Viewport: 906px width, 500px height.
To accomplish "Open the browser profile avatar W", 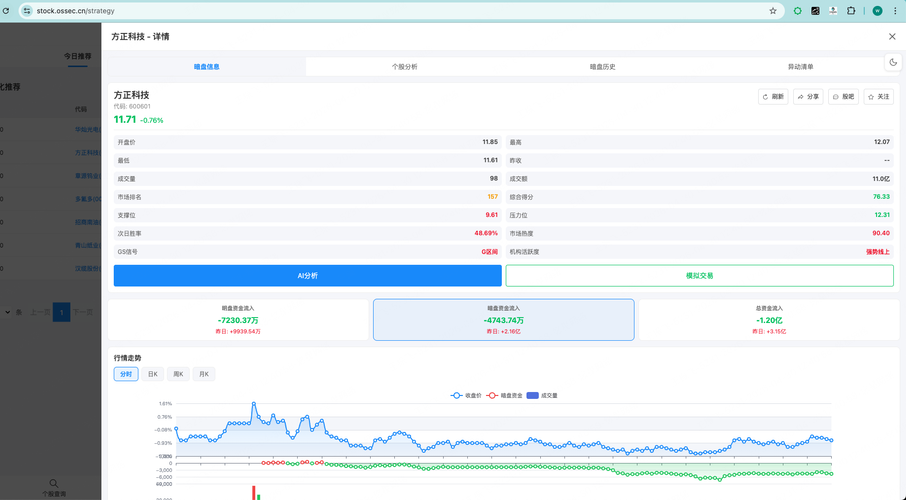I will click(x=877, y=10).
